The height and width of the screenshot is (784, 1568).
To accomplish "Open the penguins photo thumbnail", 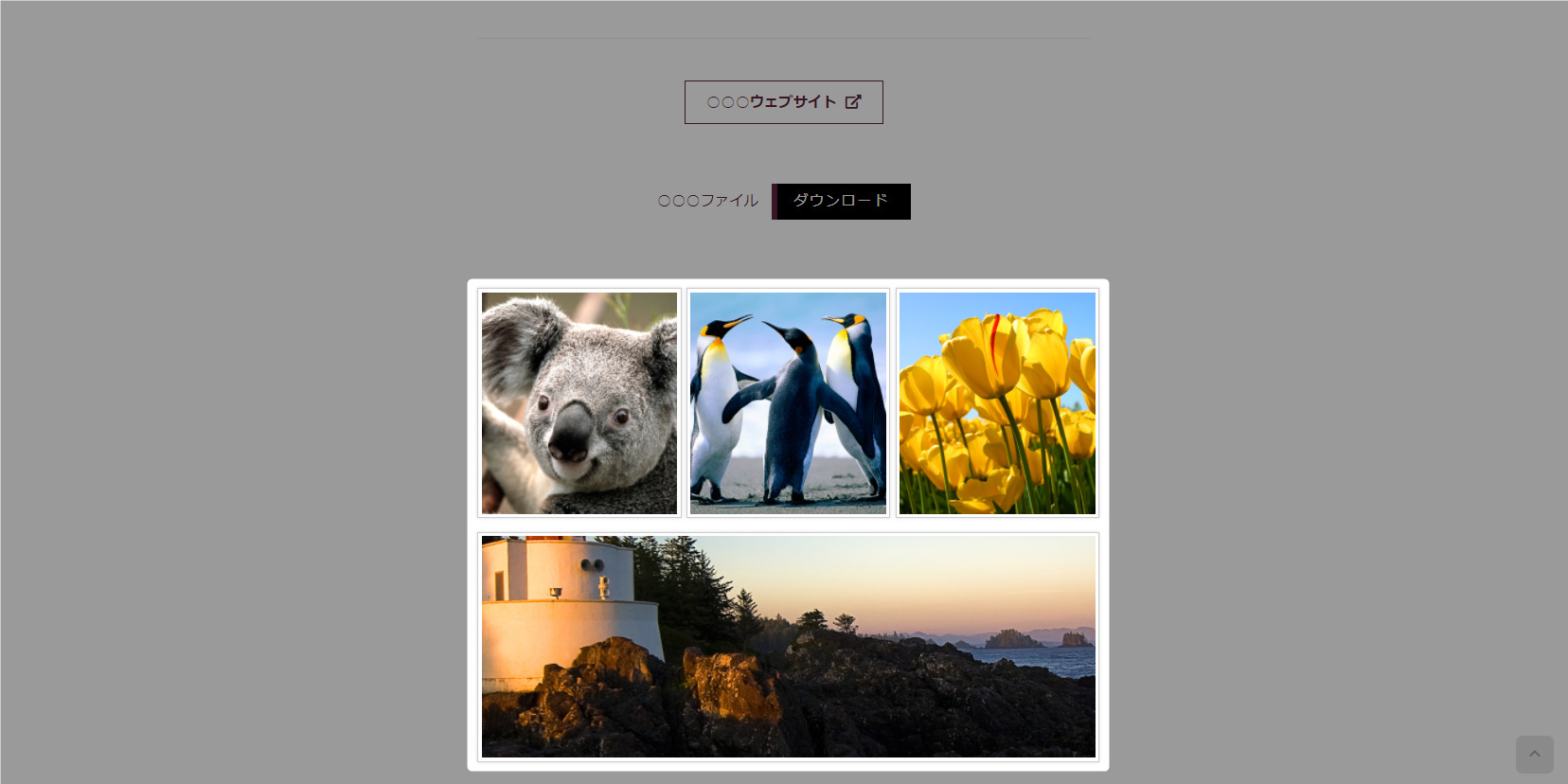I will click(788, 403).
